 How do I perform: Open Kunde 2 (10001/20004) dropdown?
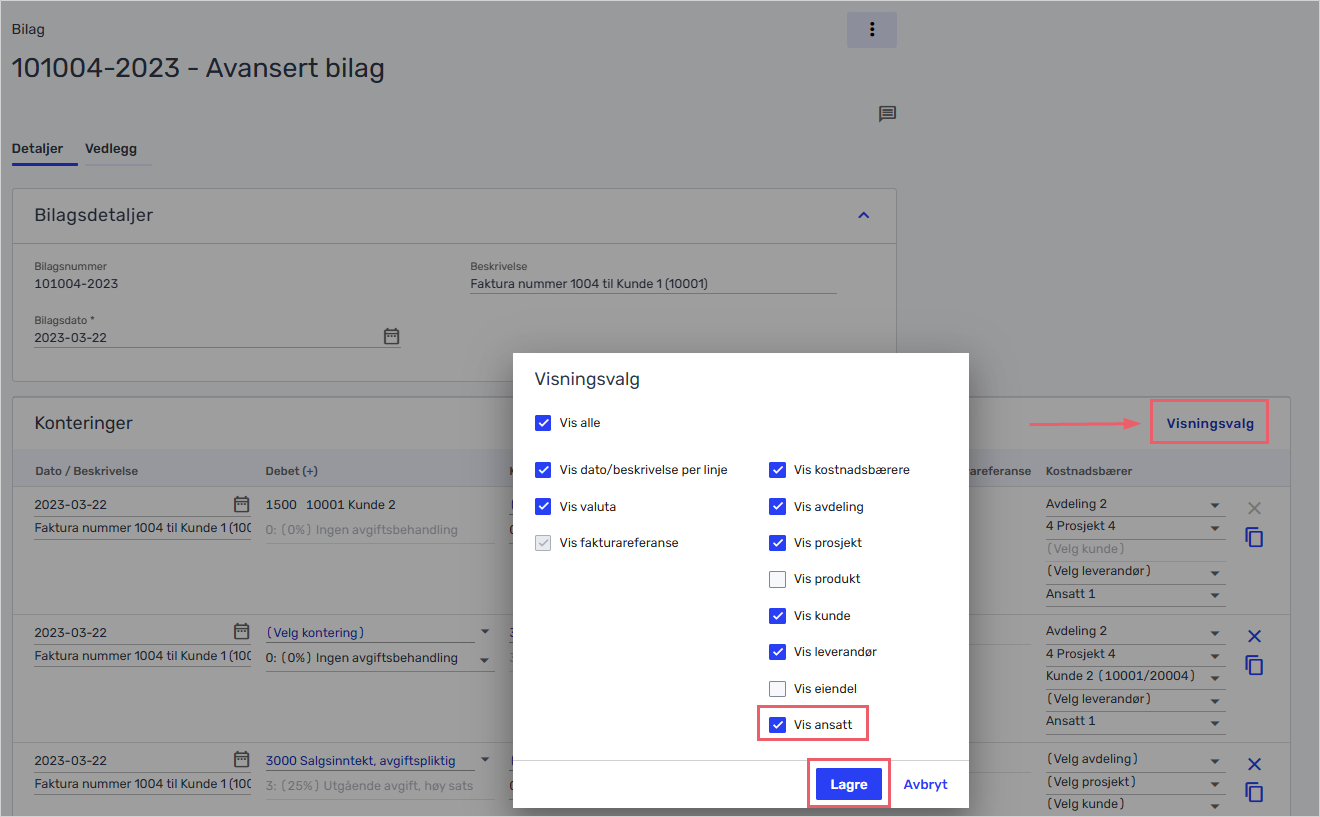(x=1135, y=676)
